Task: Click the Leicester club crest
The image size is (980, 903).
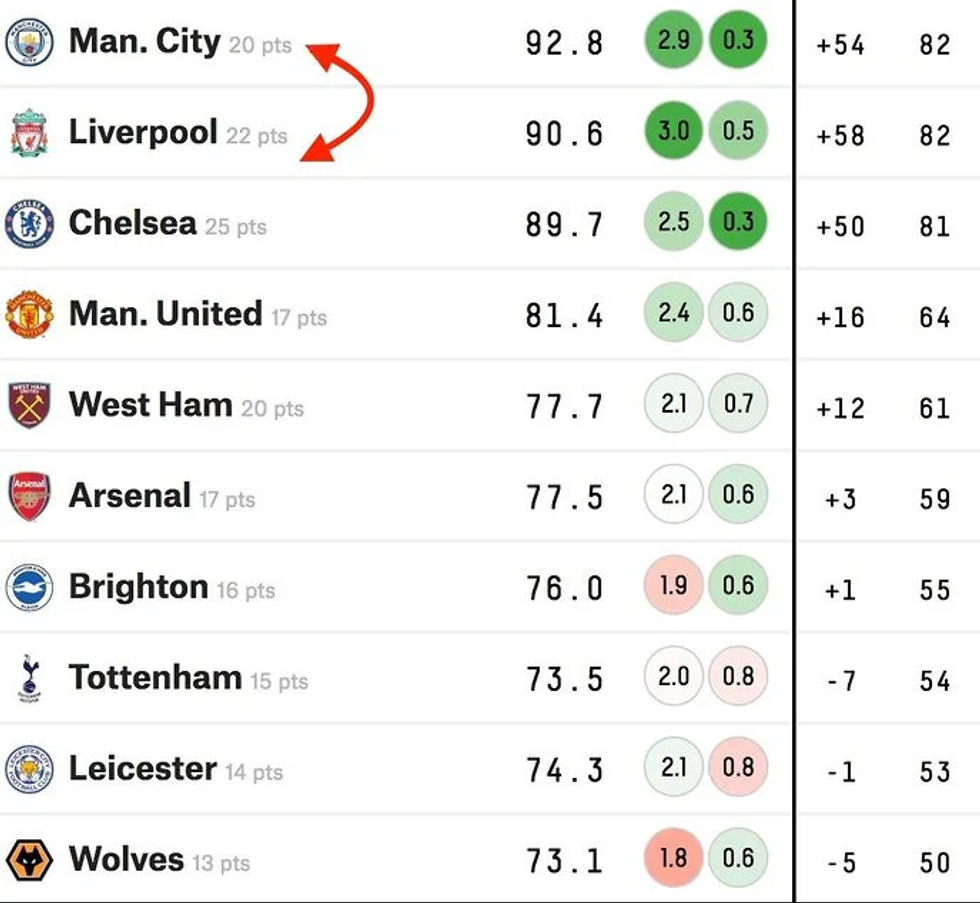Action: pos(29,770)
